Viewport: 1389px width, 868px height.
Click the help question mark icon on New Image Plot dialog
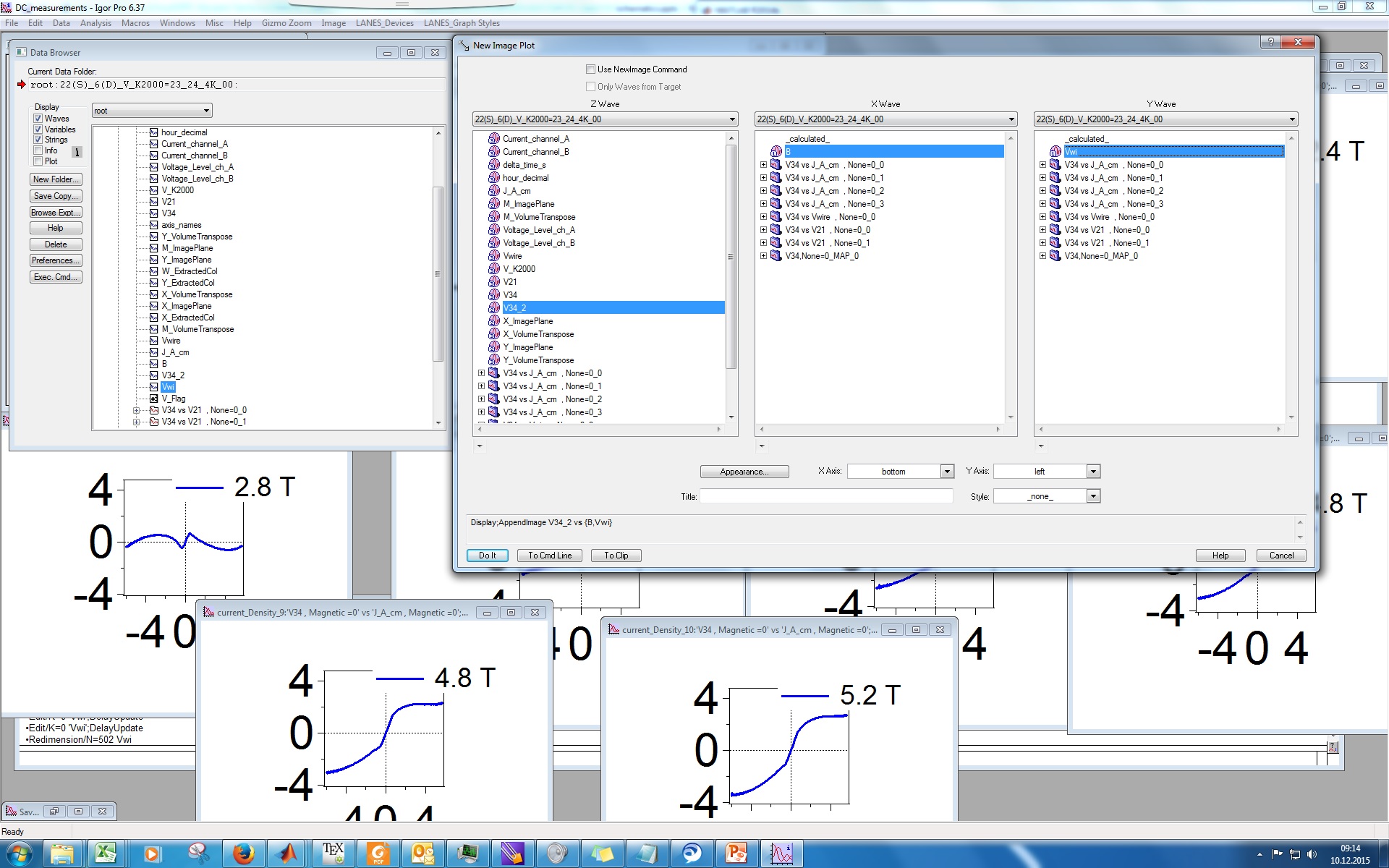[1271, 43]
